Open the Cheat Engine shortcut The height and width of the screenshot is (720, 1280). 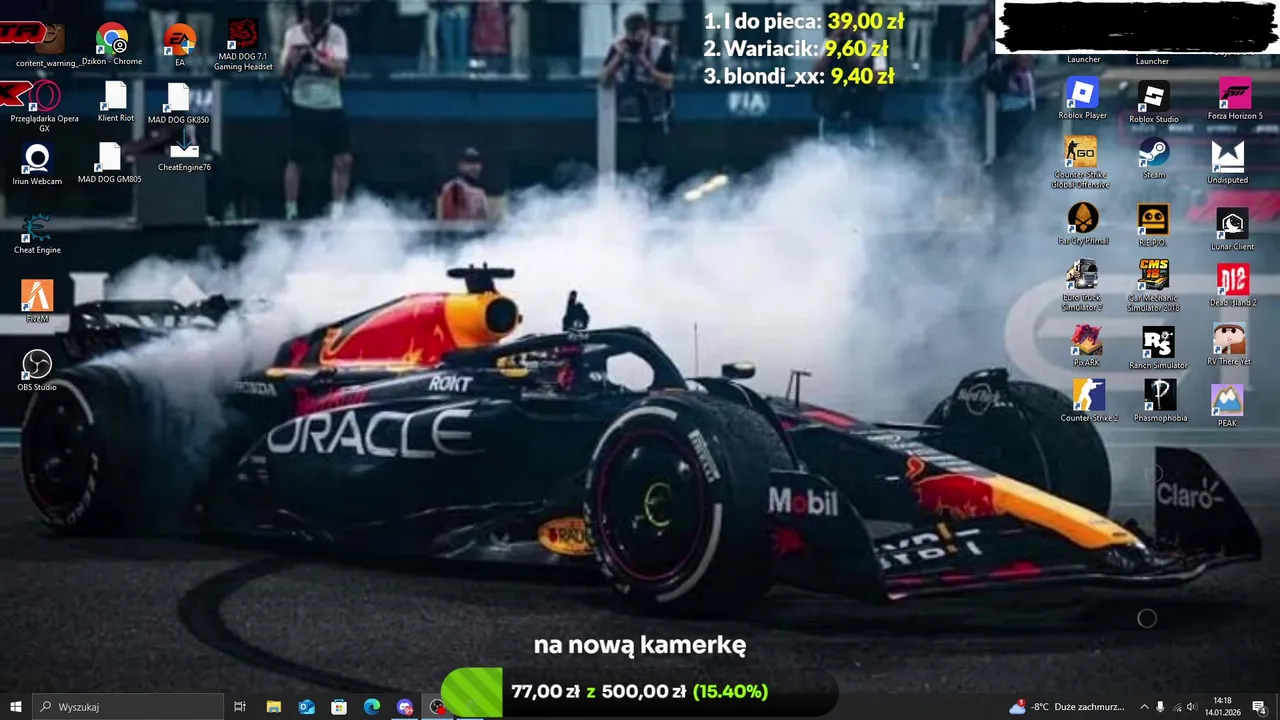pos(37,234)
